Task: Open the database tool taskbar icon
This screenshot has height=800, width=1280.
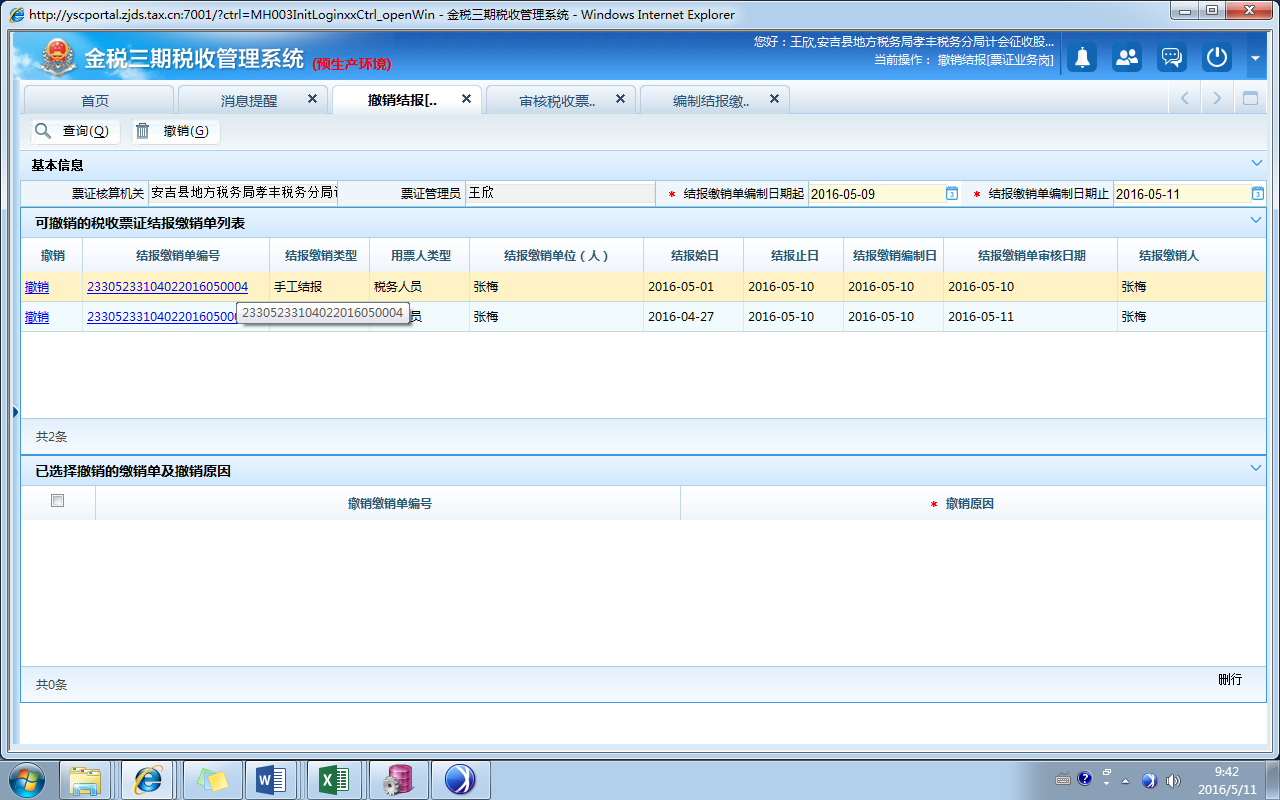Action: 397,779
